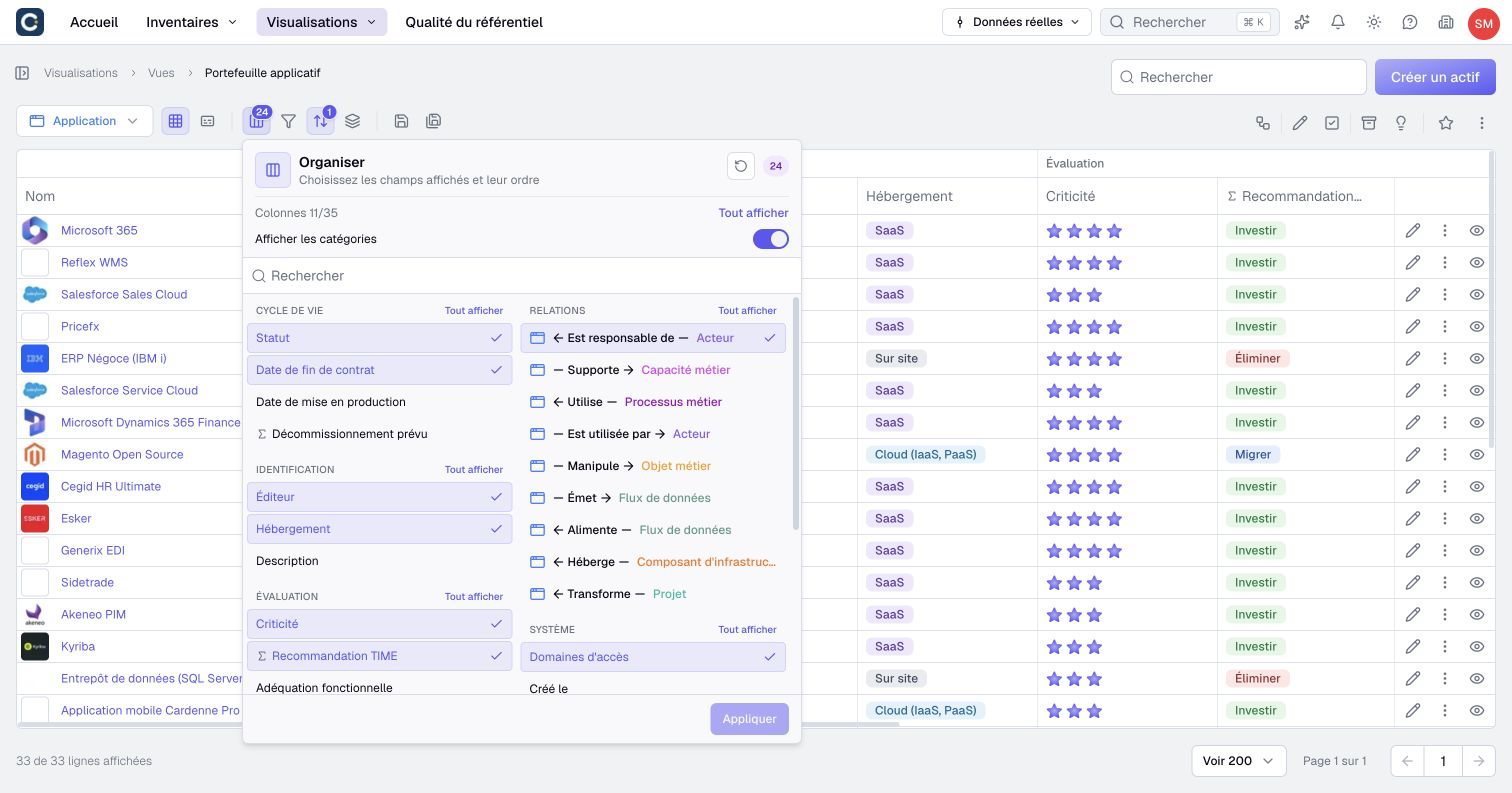This screenshot has width=1512, height=793.
Task: Focus the global Rechercher field with ⌘K
Action: (1189, 22)
